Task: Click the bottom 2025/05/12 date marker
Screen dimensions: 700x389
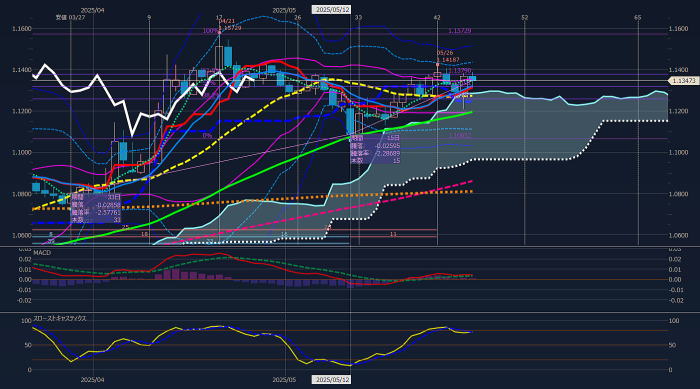Action: pos(331,380)
